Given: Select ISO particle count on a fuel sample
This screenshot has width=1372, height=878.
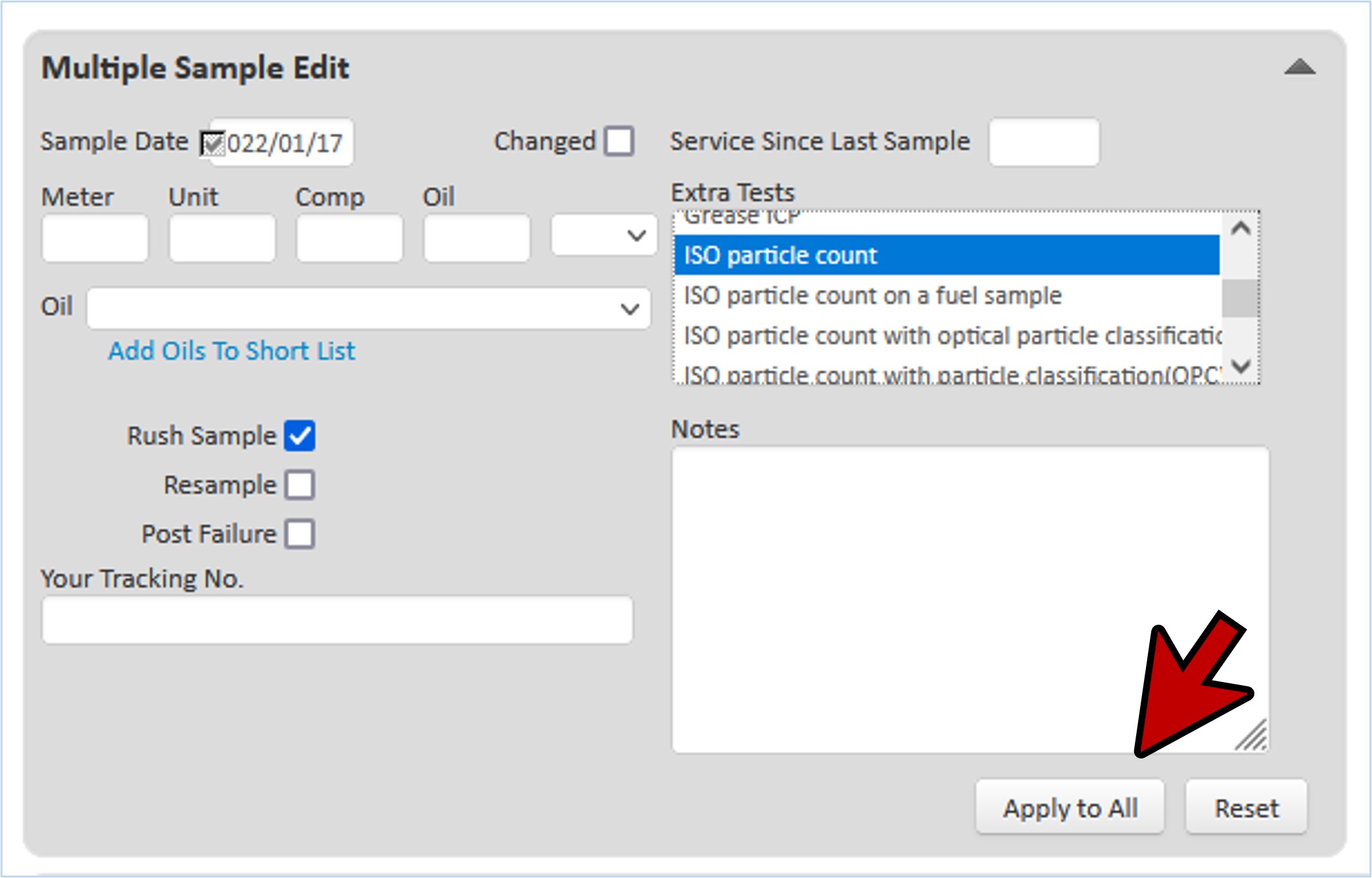Looking at the screenshot, I should tap(872, 296).
